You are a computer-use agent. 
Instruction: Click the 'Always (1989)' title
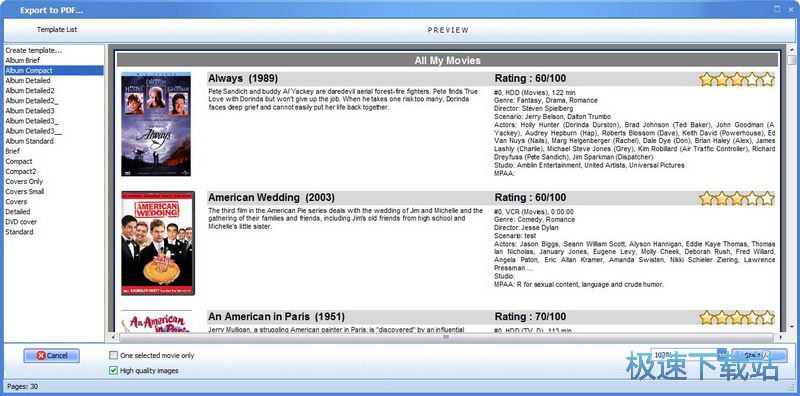pyautogui.click(x=243, y=79)
